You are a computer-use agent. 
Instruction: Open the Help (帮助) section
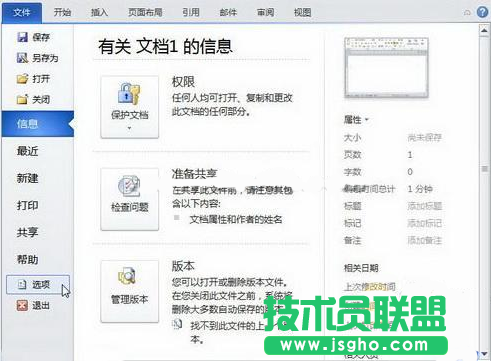pos(28,259)
